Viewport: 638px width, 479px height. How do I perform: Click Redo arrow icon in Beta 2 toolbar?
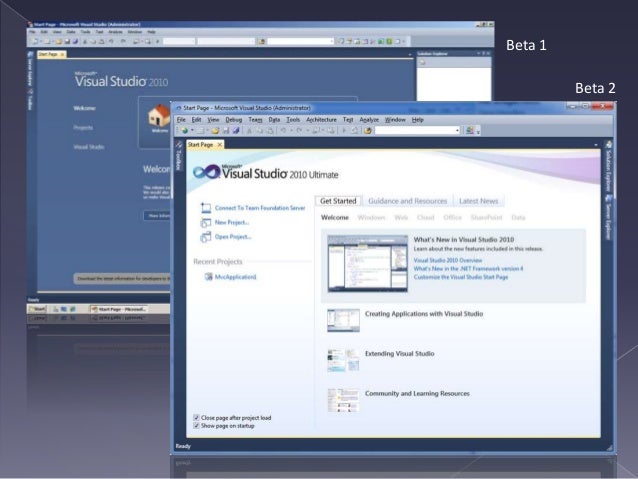[299, 131]
